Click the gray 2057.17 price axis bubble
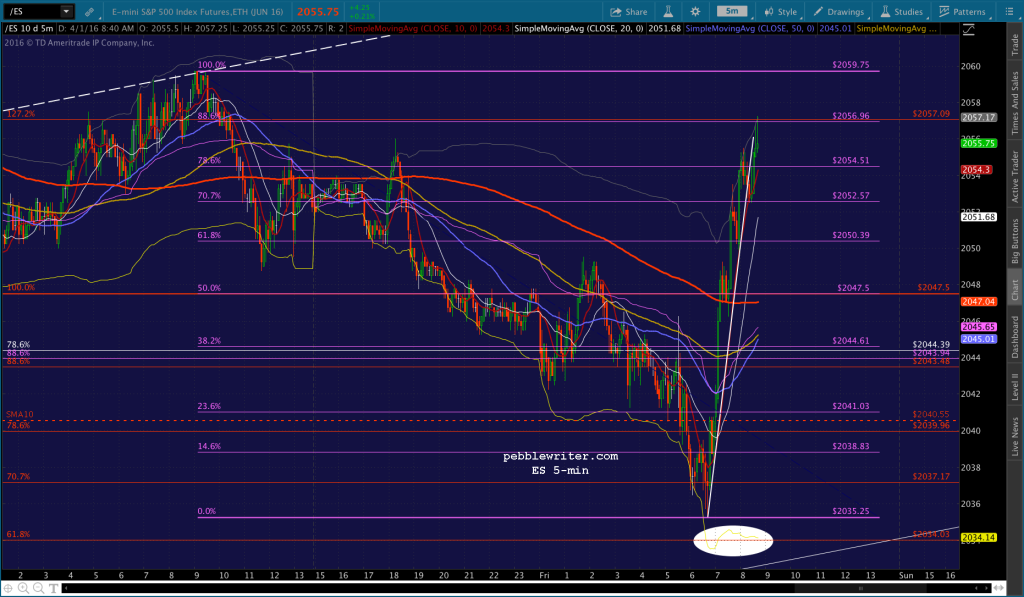The width and height of the screenshot is (1024, 597). point(978,118)
